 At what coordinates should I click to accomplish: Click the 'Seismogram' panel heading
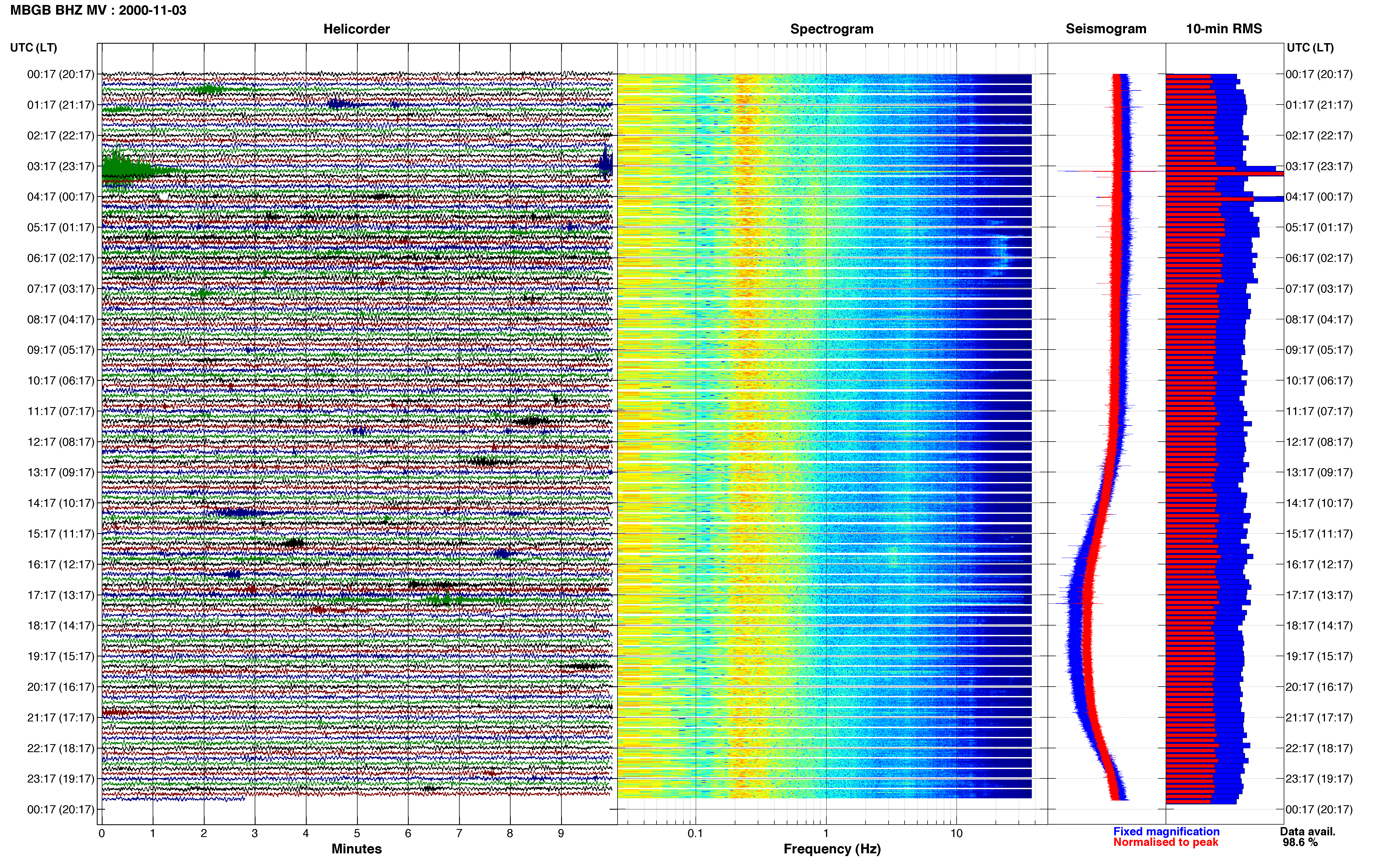1106,29
